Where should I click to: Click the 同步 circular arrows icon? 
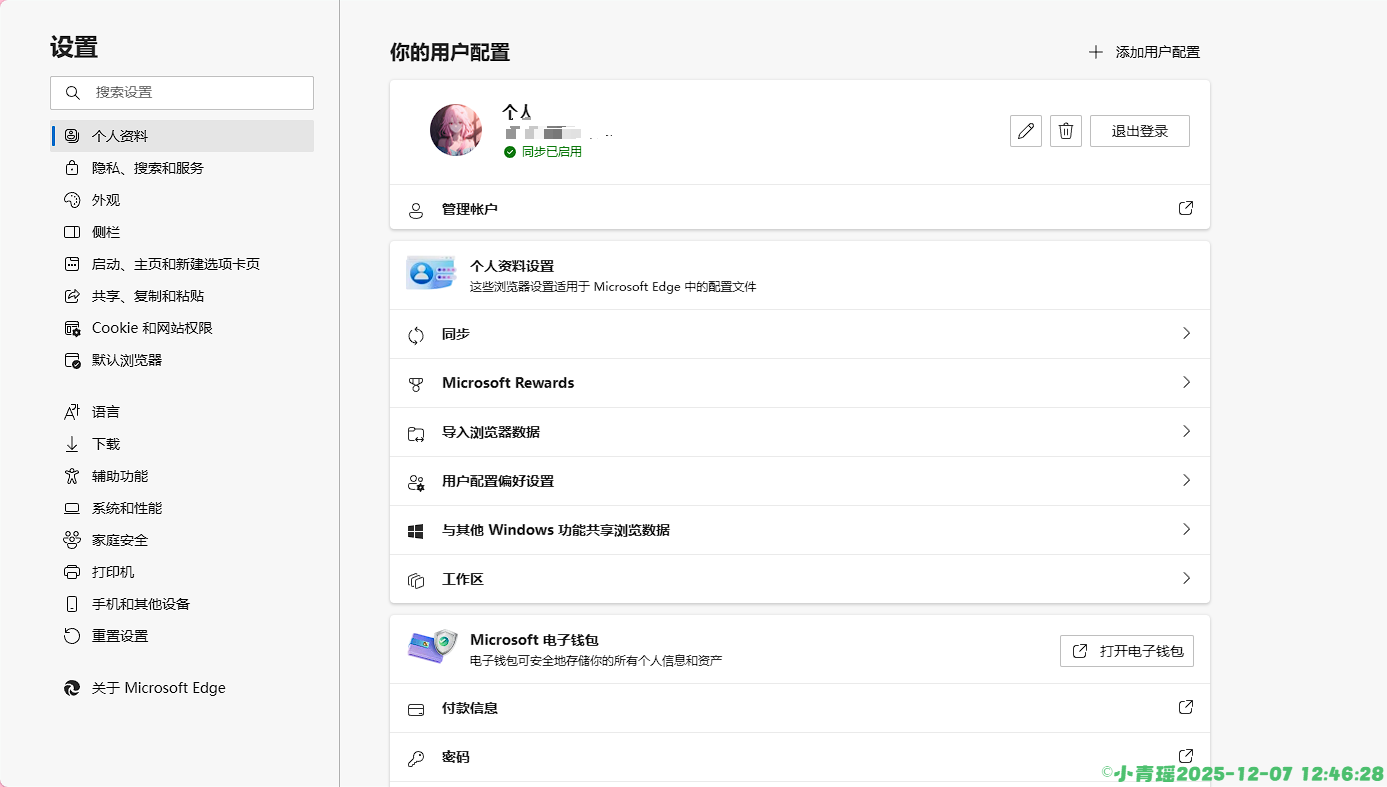click(x=416, y=335)
